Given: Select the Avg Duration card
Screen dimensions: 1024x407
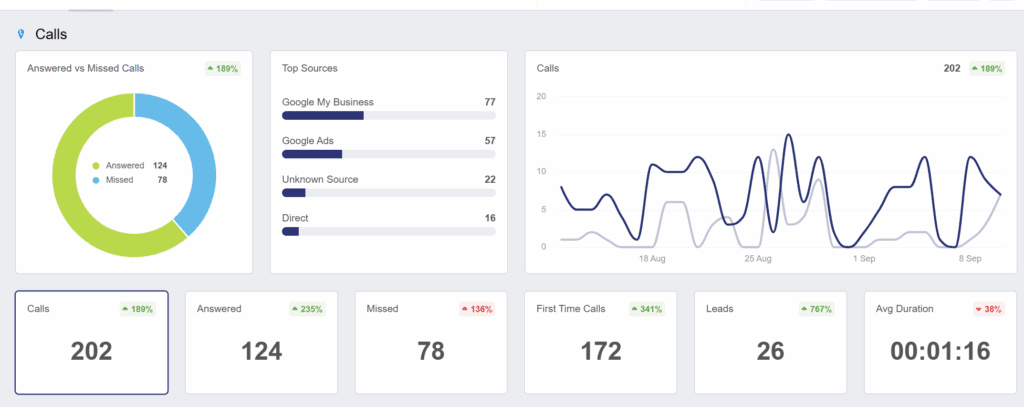Looking at the screenshot, I should pyautogui.click(x=940, y=343).
